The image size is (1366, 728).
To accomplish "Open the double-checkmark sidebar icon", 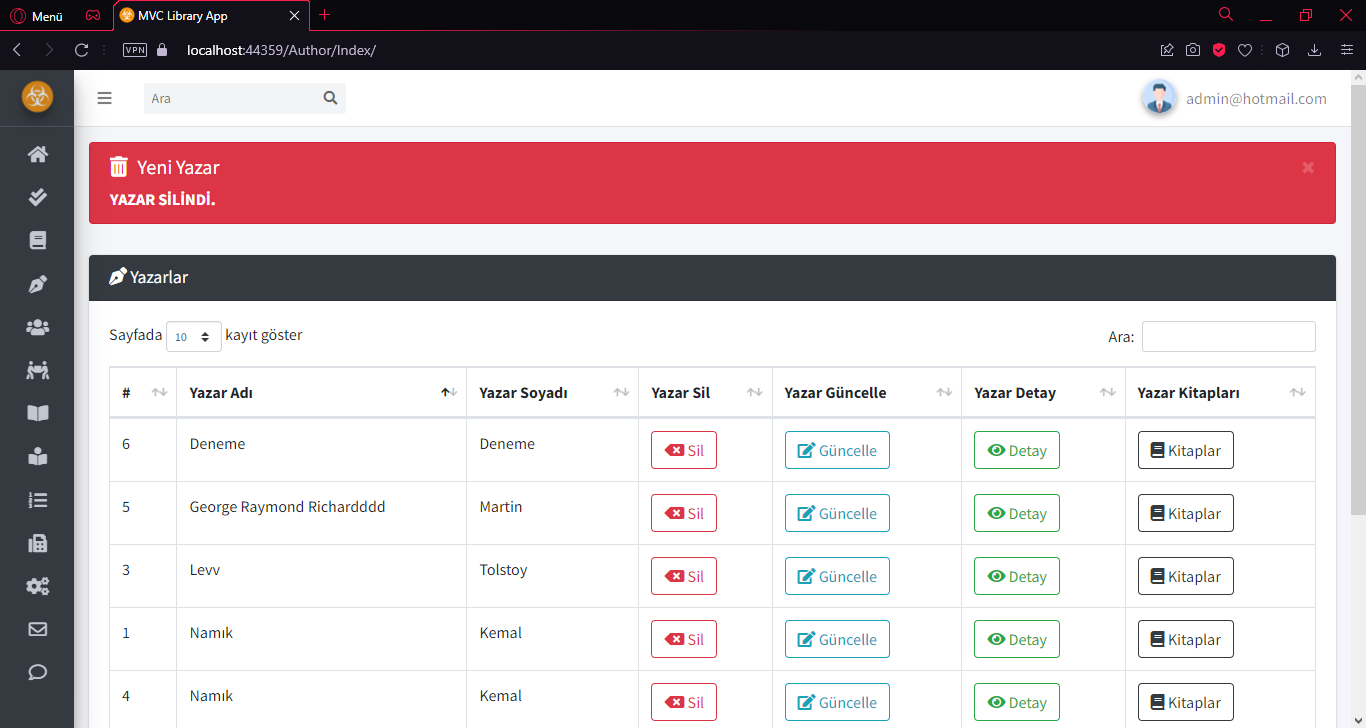I will [37, 197].
